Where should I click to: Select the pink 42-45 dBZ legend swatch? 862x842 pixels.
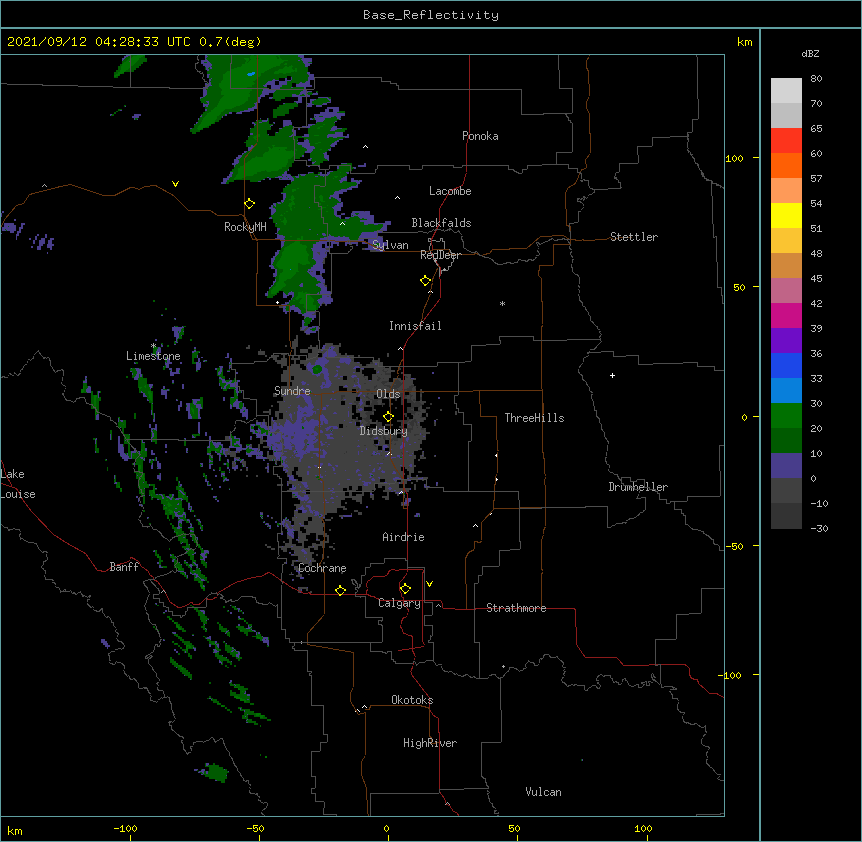click(786, 291)
